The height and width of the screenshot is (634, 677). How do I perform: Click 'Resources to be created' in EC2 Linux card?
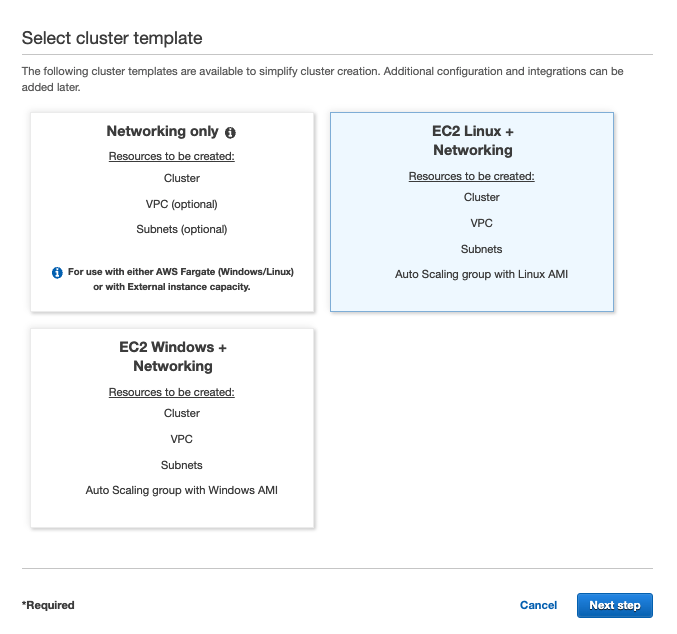[472, 176]
